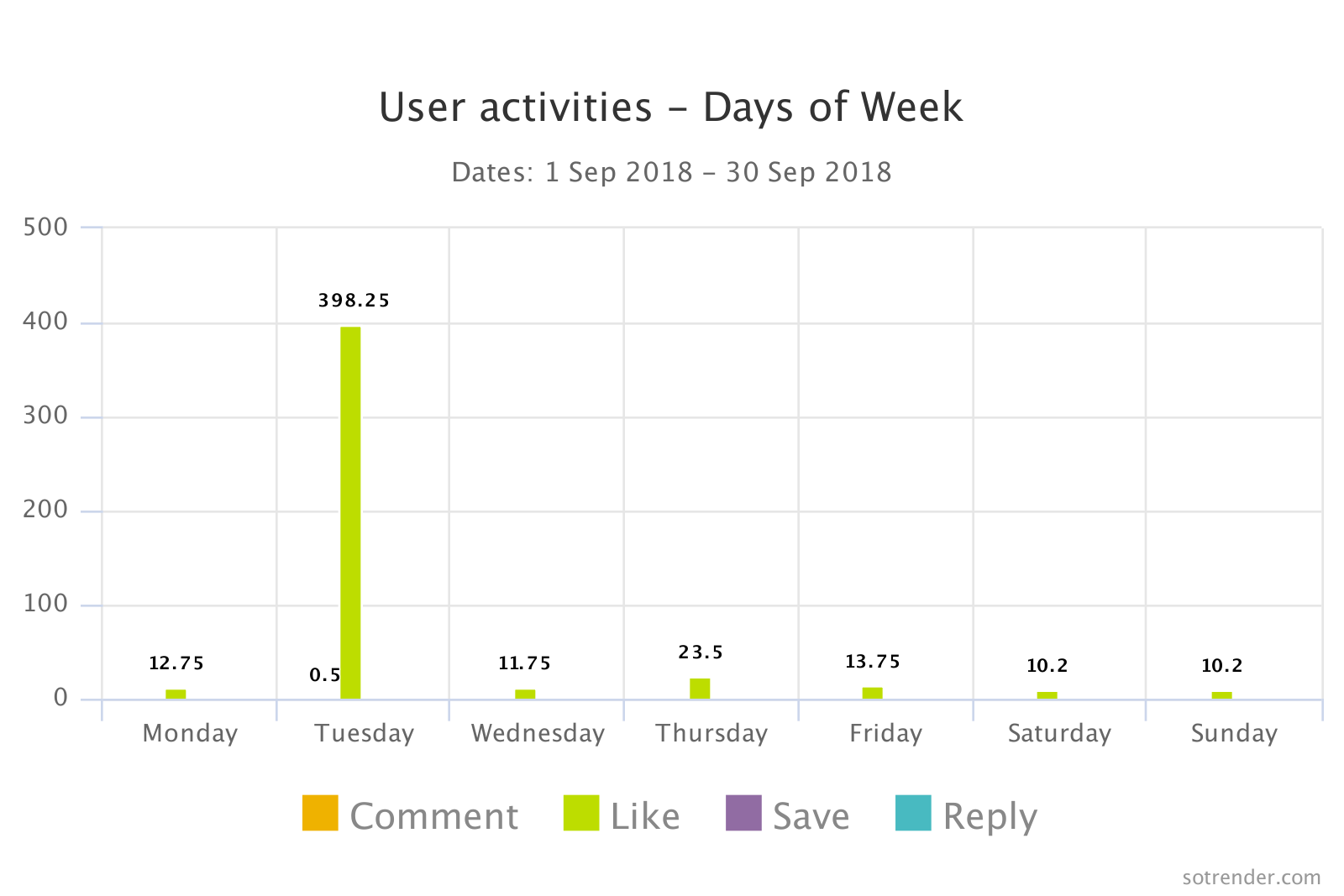This screenshot has width=1344, height=896.
Task: Select the Wednesday axis label
Action: click(538, 733)
